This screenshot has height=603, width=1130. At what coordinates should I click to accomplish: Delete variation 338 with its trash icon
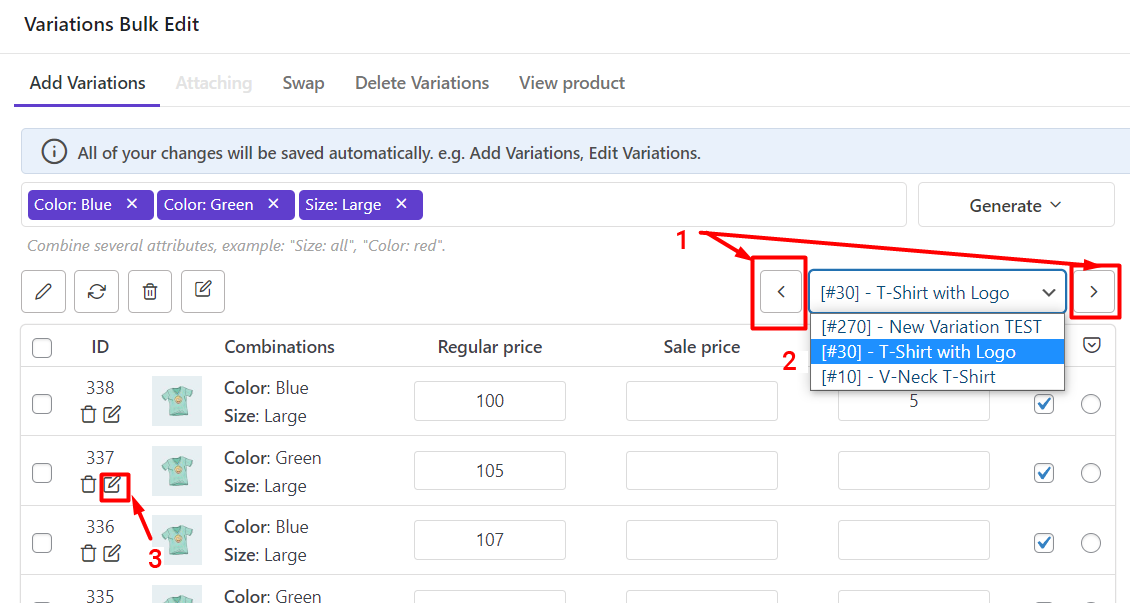click(x=89, y=414)
